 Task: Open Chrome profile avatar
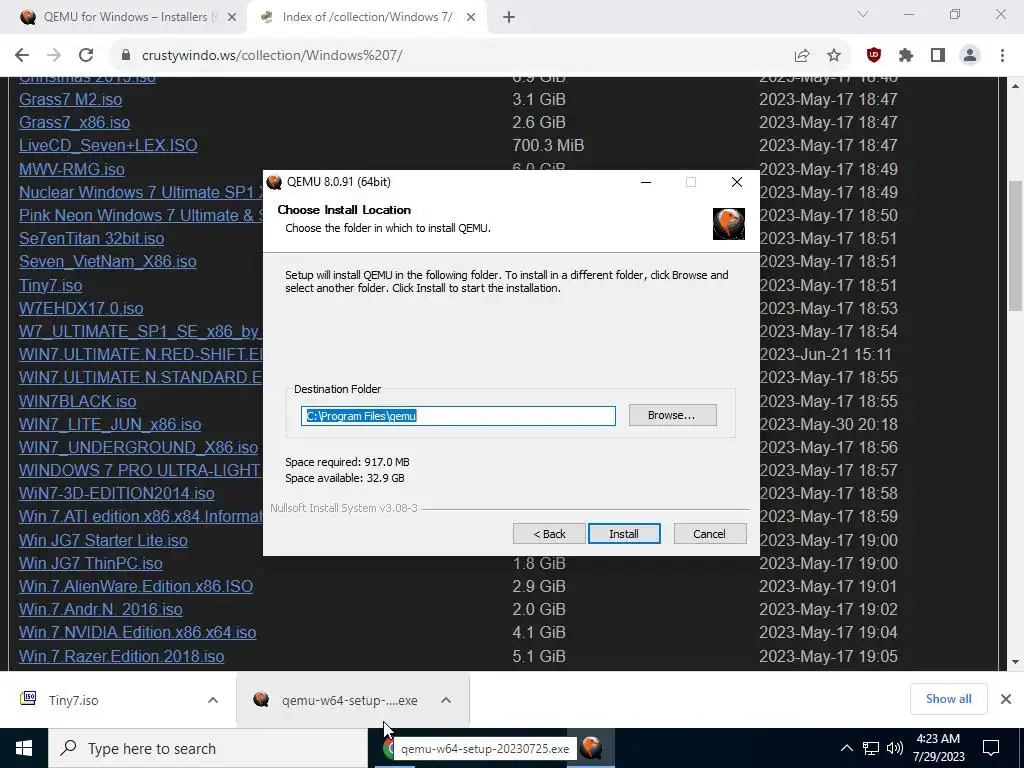970,56
